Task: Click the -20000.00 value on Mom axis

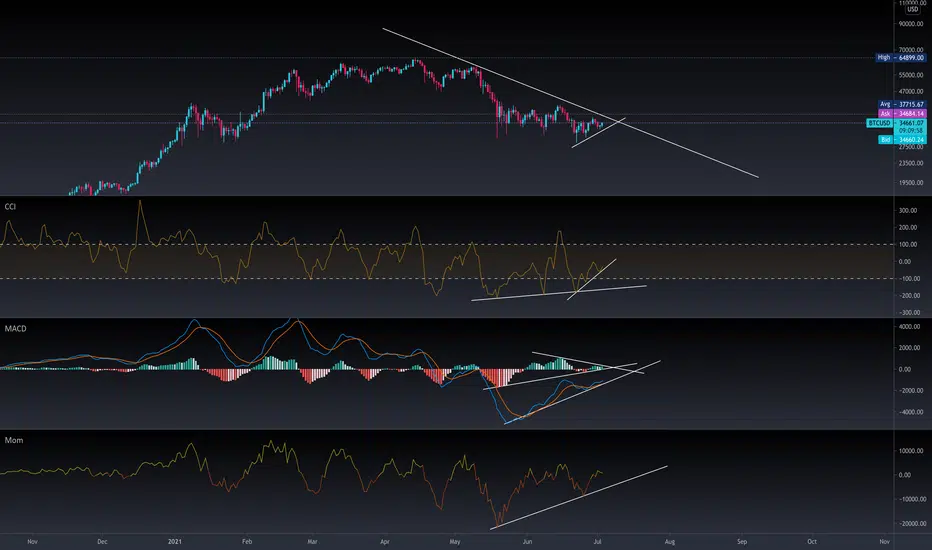Action: pos(911,523)
